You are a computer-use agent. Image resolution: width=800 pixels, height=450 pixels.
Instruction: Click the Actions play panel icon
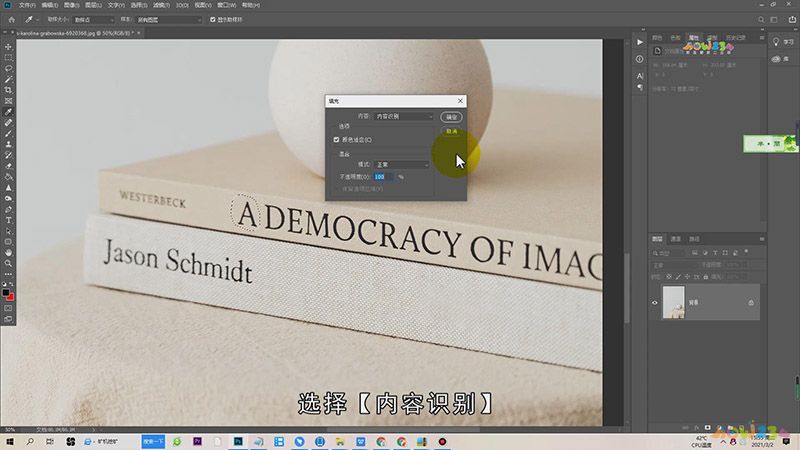640,42
